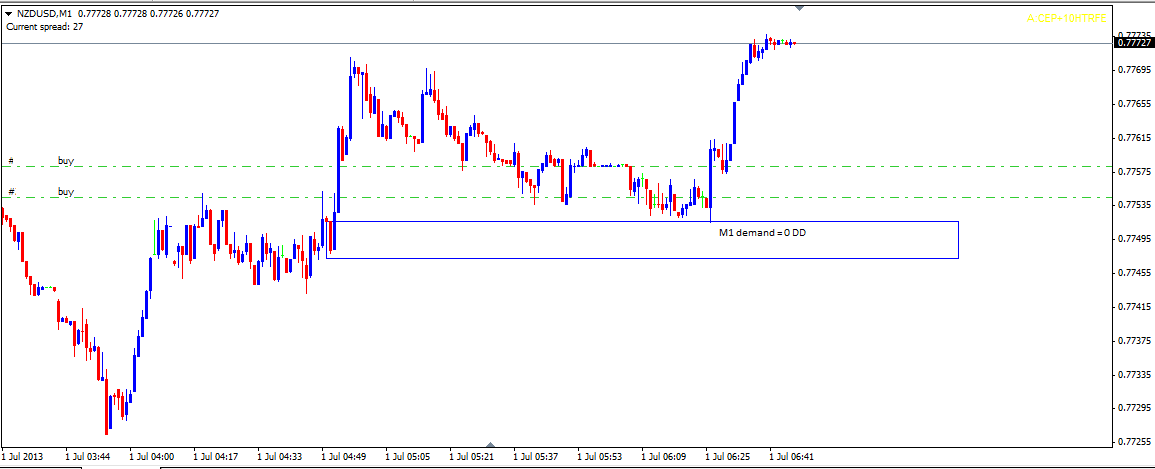Click the chart shift triangle at top edge
The width and height of the screenshot is (1155, 469).
[x=799, y=6]
